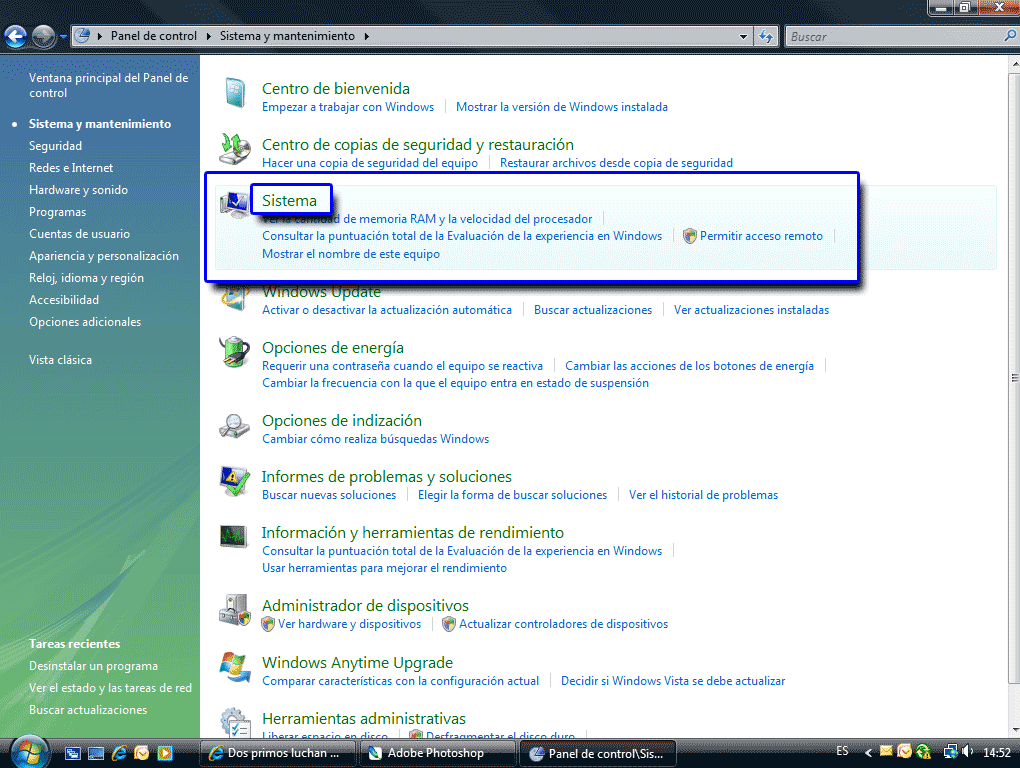Expand the arrow after Panel de control breadcrumb
Screen dimensions: 1020x768
(210, 36)
